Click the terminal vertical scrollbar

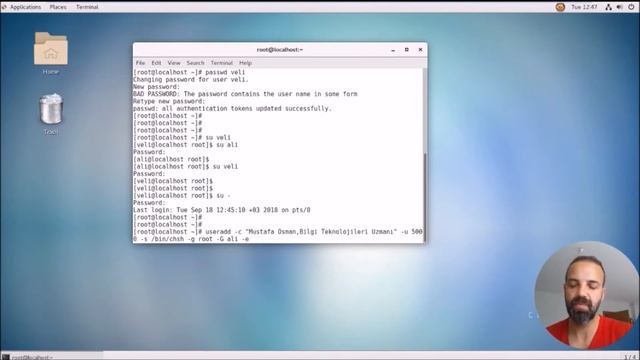tap(425, 155)
